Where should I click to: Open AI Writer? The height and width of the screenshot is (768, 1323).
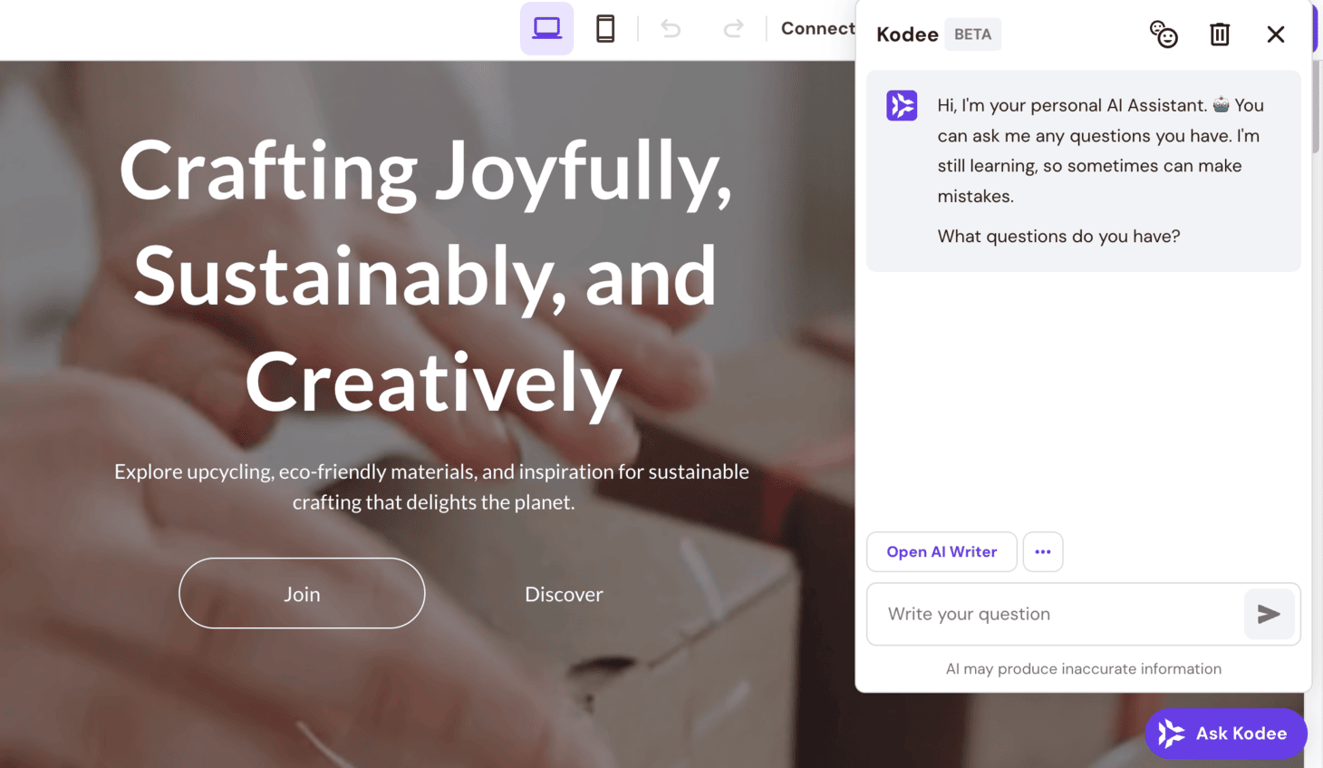941,551
